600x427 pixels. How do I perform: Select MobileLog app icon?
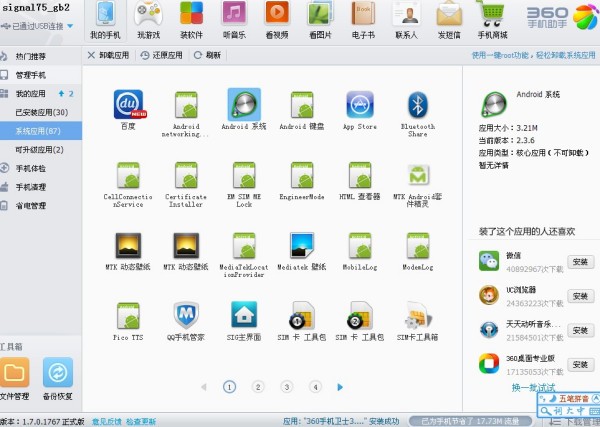[360, 246]
